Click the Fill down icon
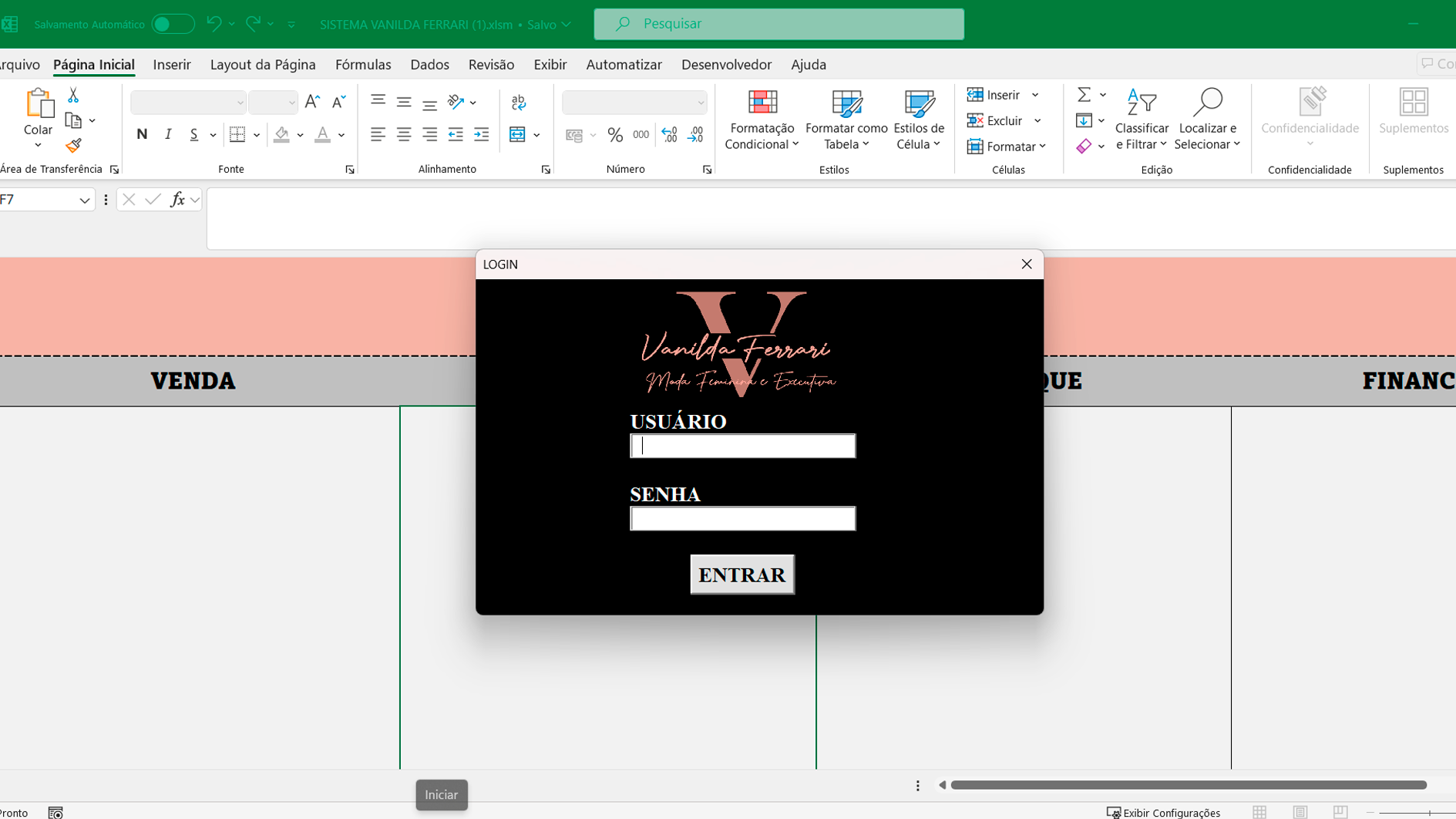 click(x=1084, y=120)
